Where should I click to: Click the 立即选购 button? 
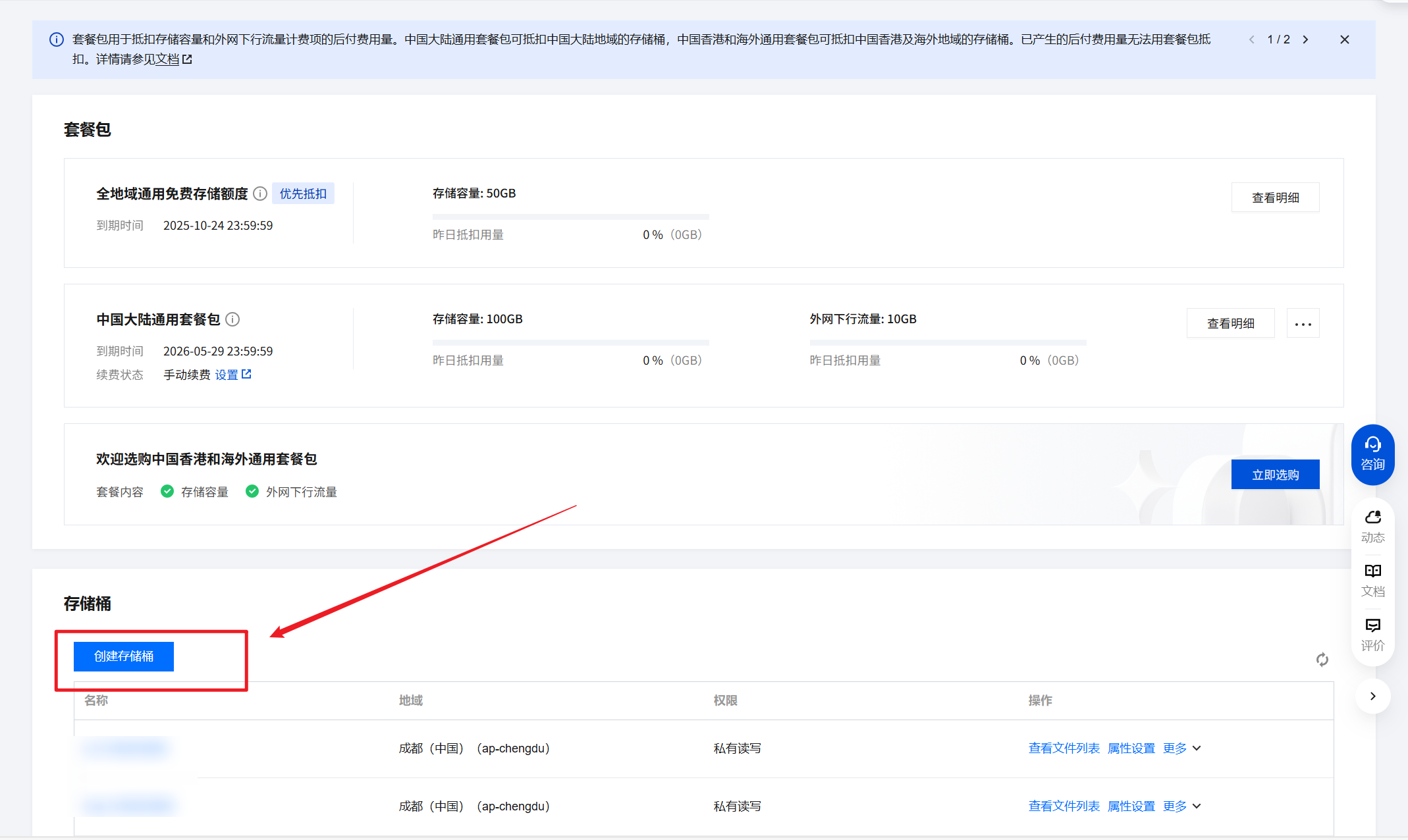[x=1275, y=475]
